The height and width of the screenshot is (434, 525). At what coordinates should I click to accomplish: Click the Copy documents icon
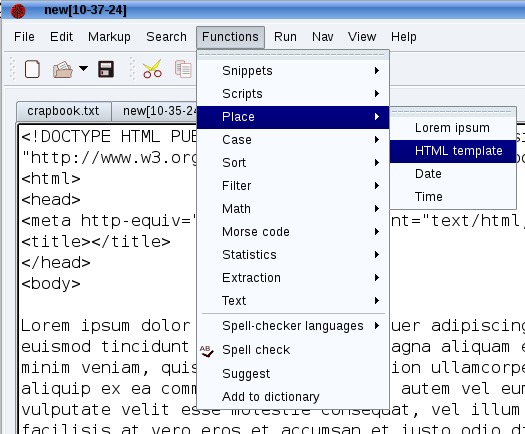point(183,69)
